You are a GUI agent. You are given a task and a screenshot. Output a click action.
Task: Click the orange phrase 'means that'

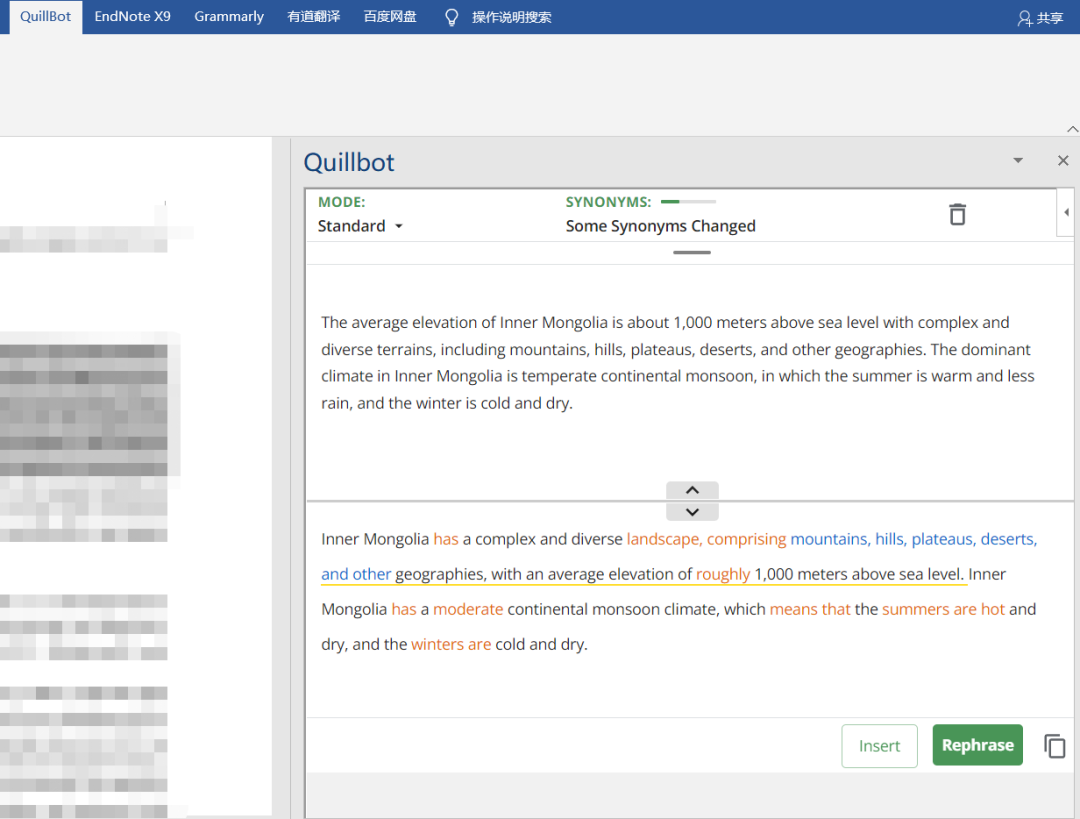(809, 610)
